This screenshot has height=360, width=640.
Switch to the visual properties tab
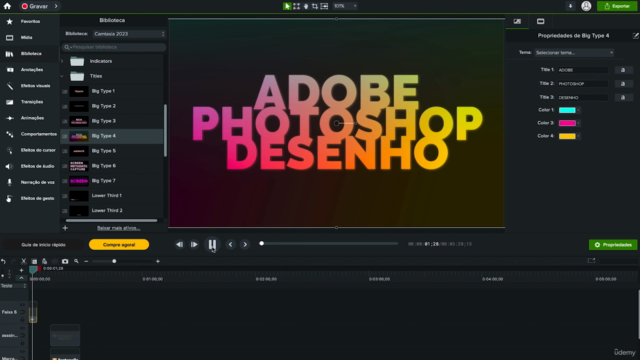pos(517,21)
